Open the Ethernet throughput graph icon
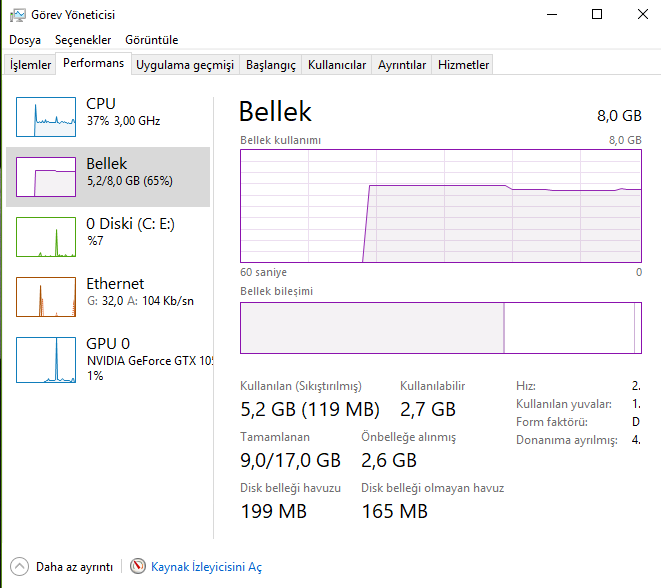This screenshot has width=661, height=588. click(x=46, y=297)
